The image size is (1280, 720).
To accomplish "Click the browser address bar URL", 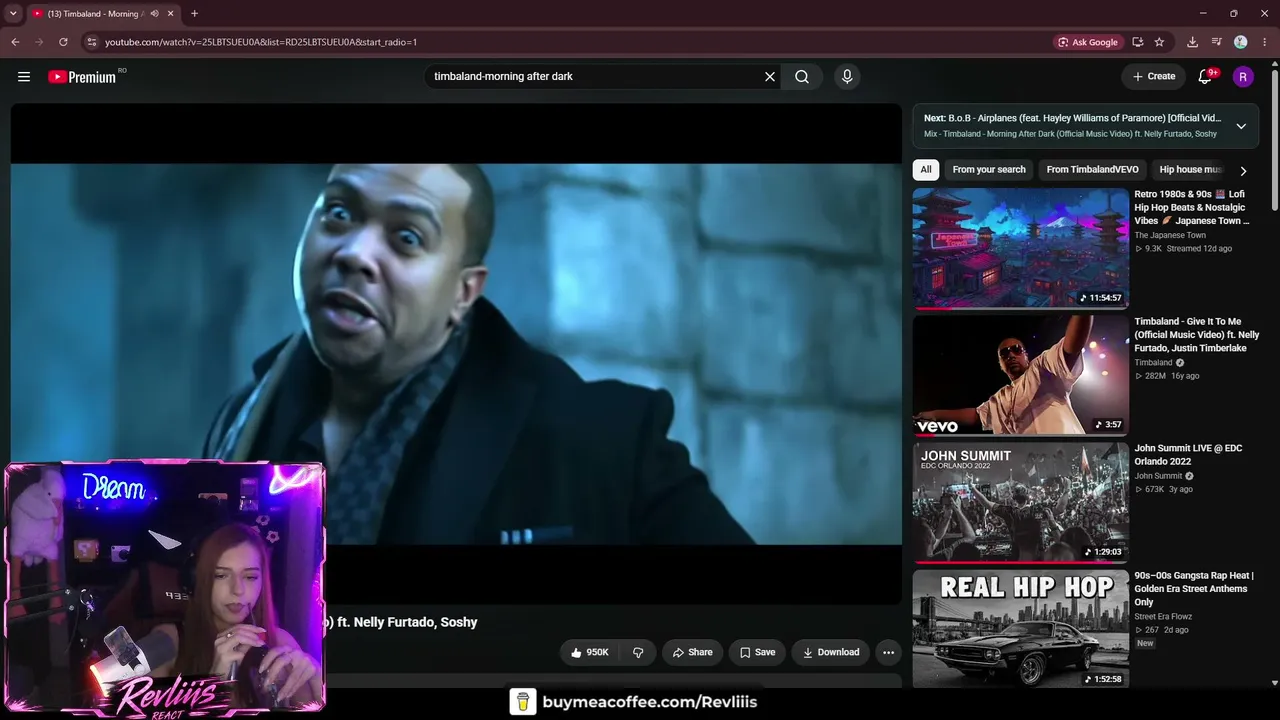I will [261, 42].
